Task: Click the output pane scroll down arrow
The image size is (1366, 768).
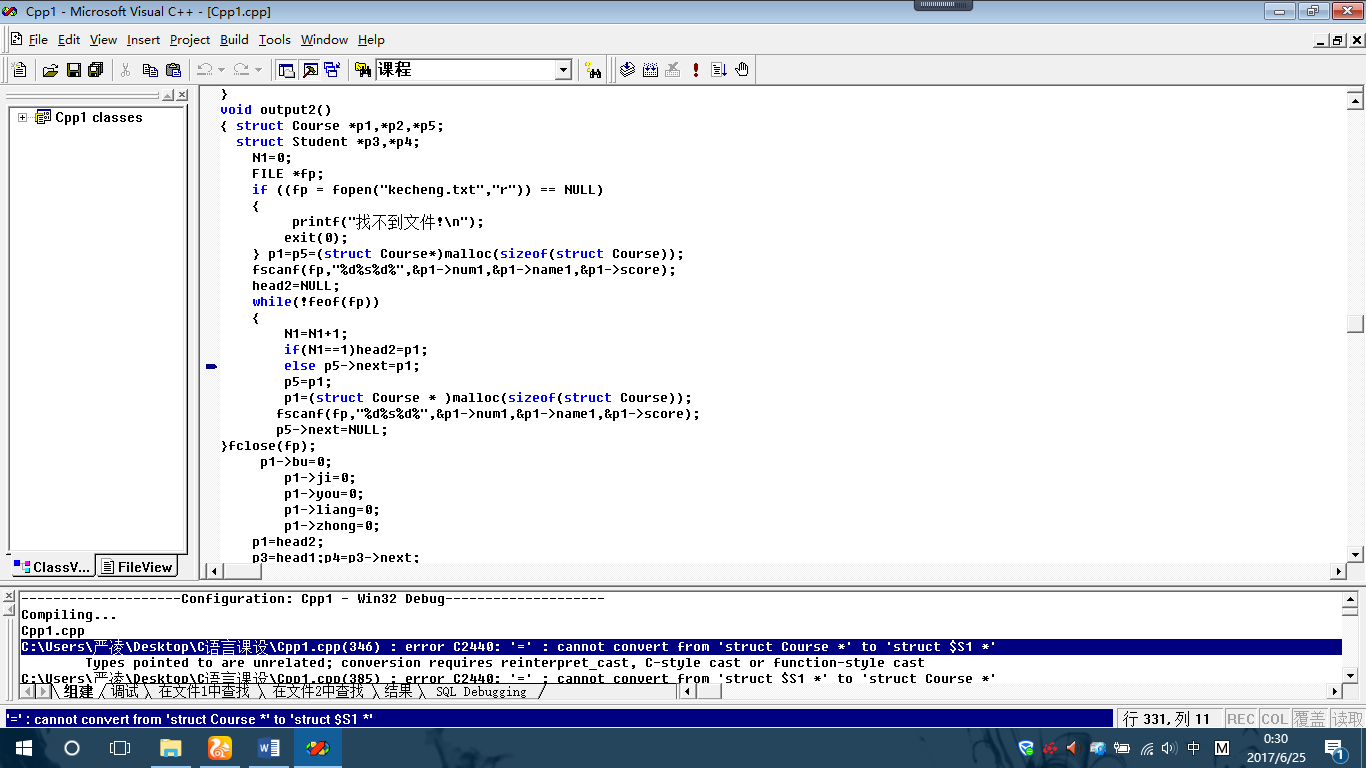Action: (x=1351, y=676)
